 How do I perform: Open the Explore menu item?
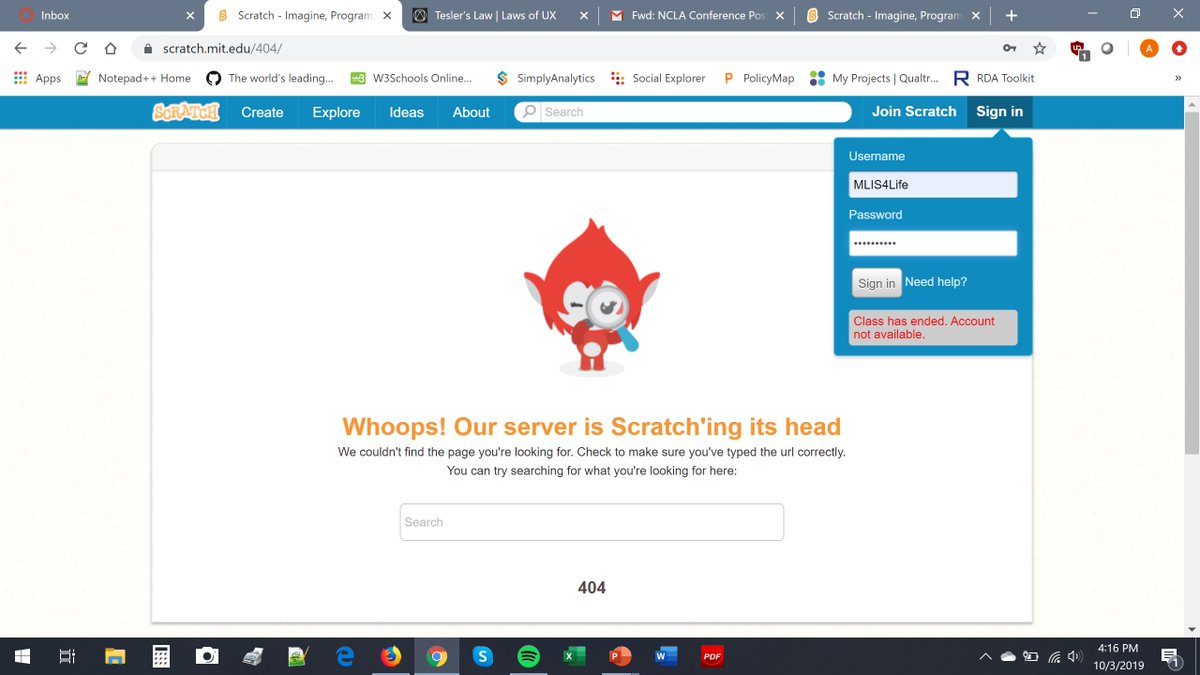coord(336,112)
